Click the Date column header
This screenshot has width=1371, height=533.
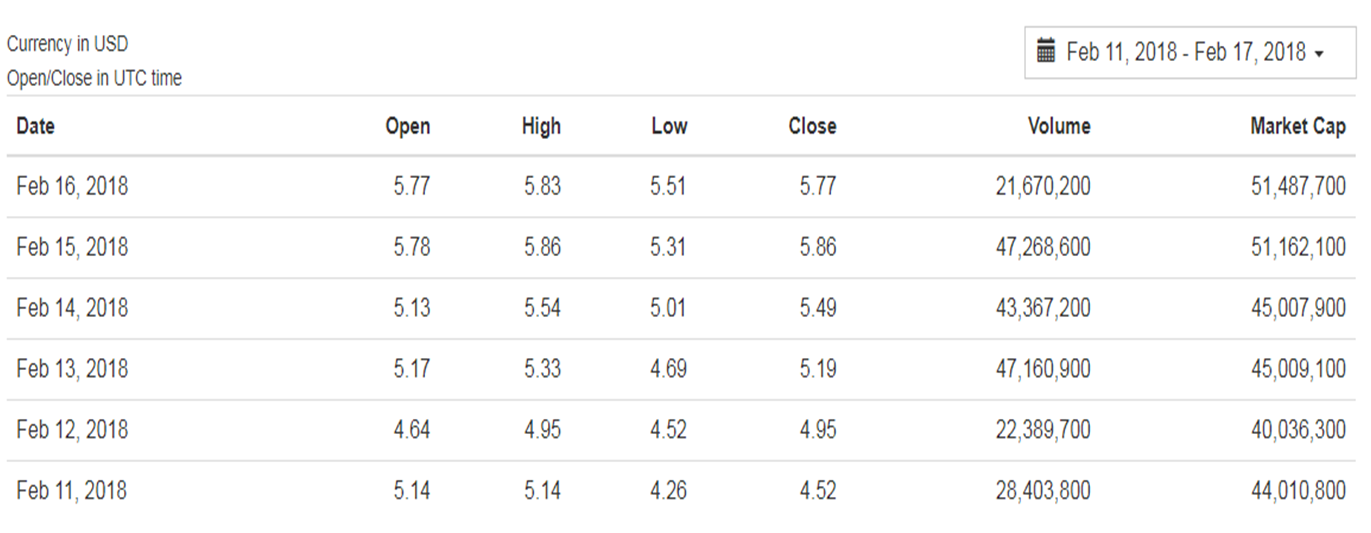pyautogui.click(x=36, y=126)
